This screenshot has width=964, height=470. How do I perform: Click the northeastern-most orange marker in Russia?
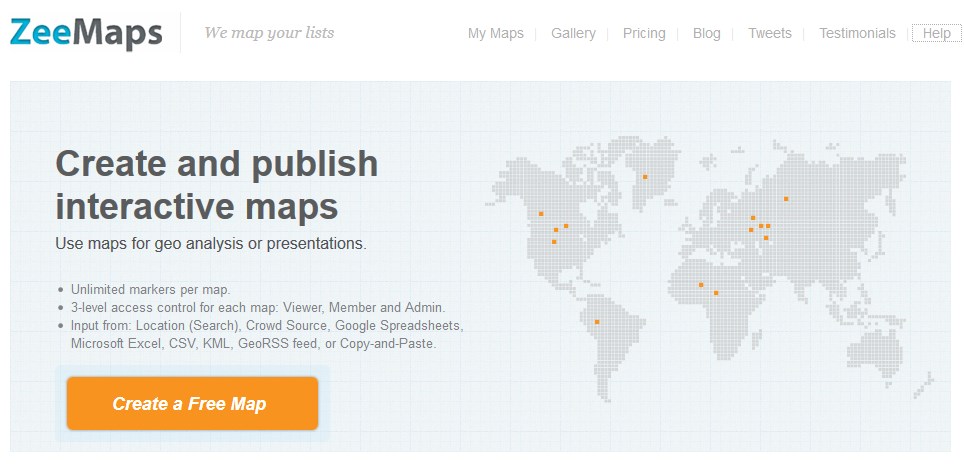pos(786,198)
